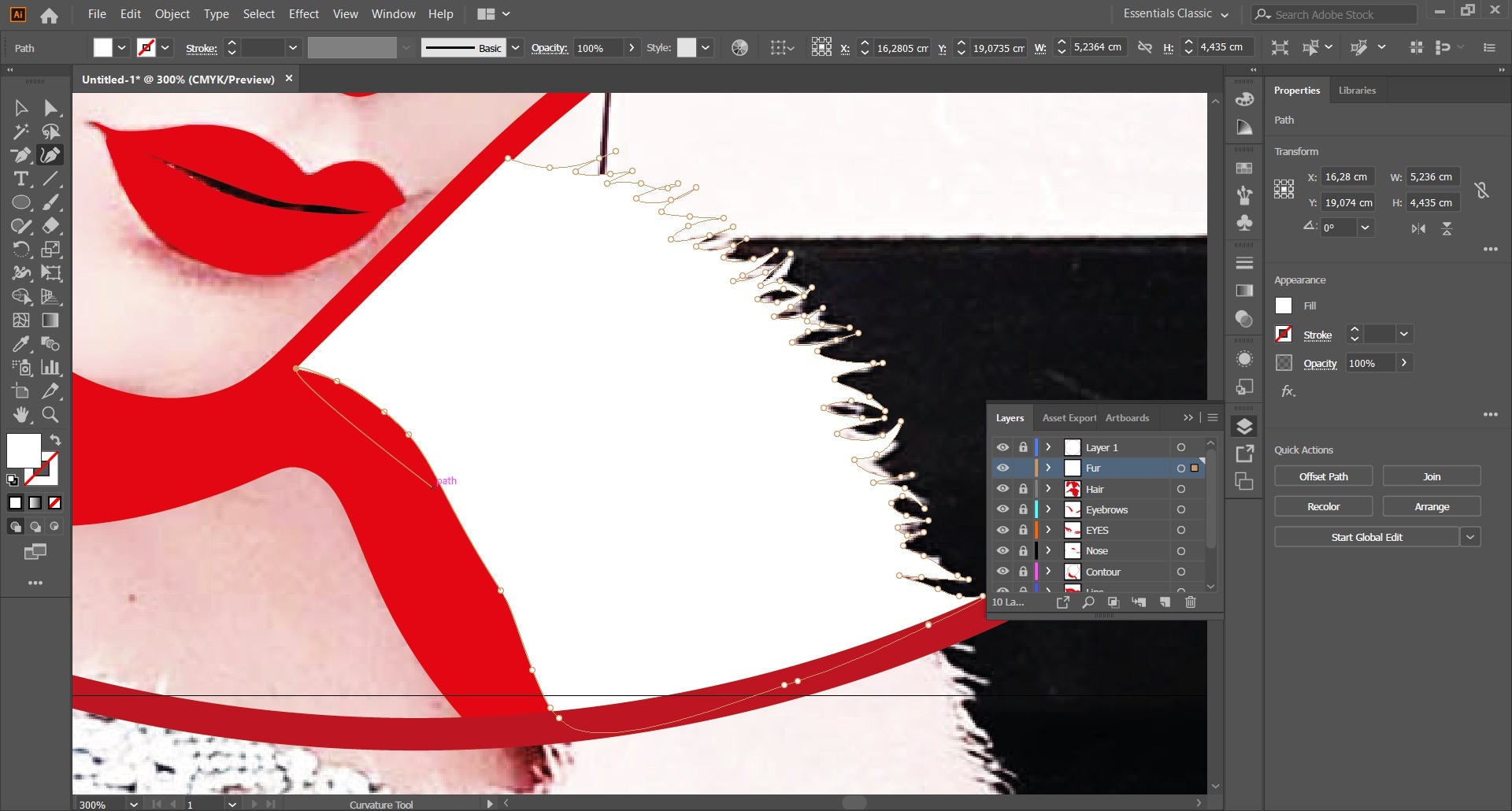
Task: Open the Style dropdown in control bar
Action: (x=706, y=48)
